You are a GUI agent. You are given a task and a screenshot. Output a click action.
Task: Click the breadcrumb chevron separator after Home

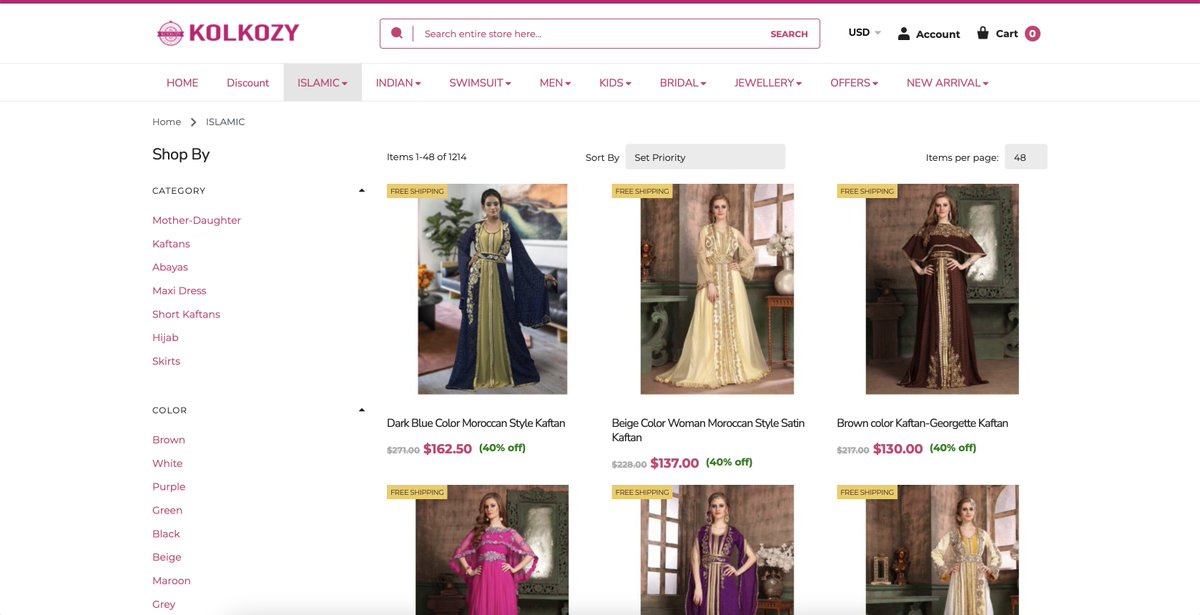tap(193, 122)
